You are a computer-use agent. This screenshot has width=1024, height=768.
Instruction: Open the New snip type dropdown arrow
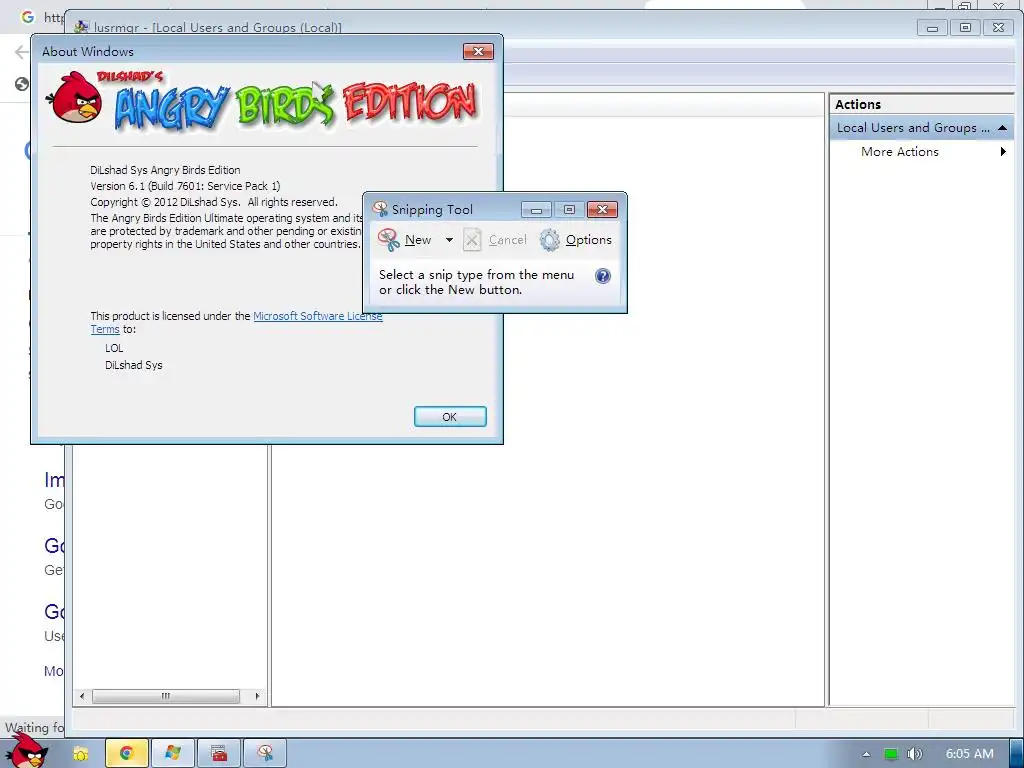click(x=449, y=240)
